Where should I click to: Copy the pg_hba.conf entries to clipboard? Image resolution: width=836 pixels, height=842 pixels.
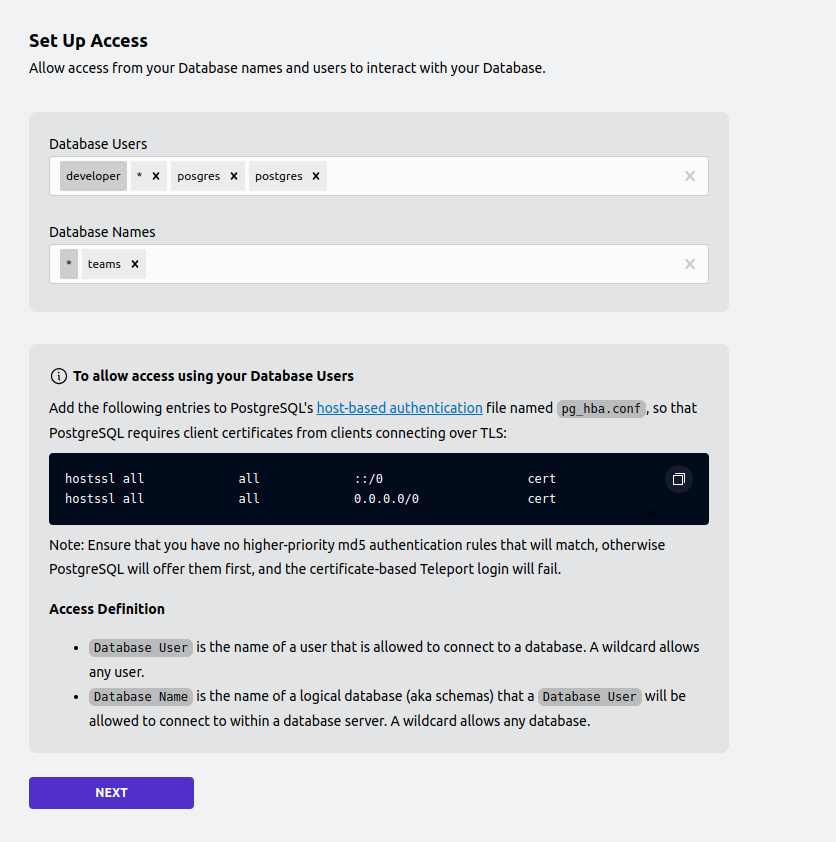click(679, 479)
